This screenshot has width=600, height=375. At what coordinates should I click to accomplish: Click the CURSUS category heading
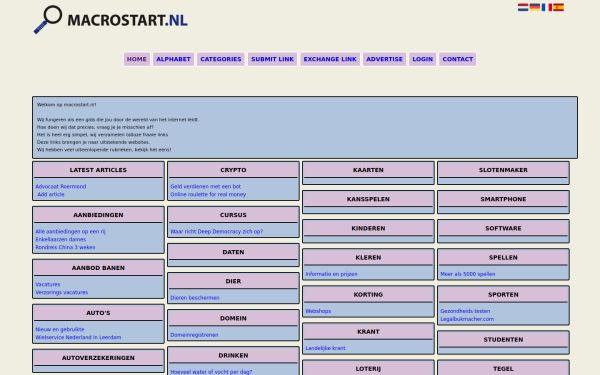[x=233, y=215]
